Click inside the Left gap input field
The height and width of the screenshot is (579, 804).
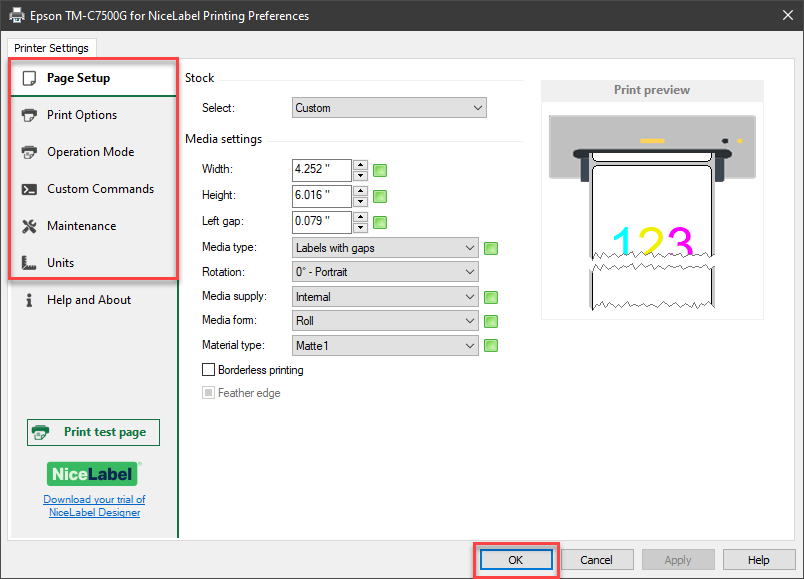pyautogui.click(x=320, y=222)
